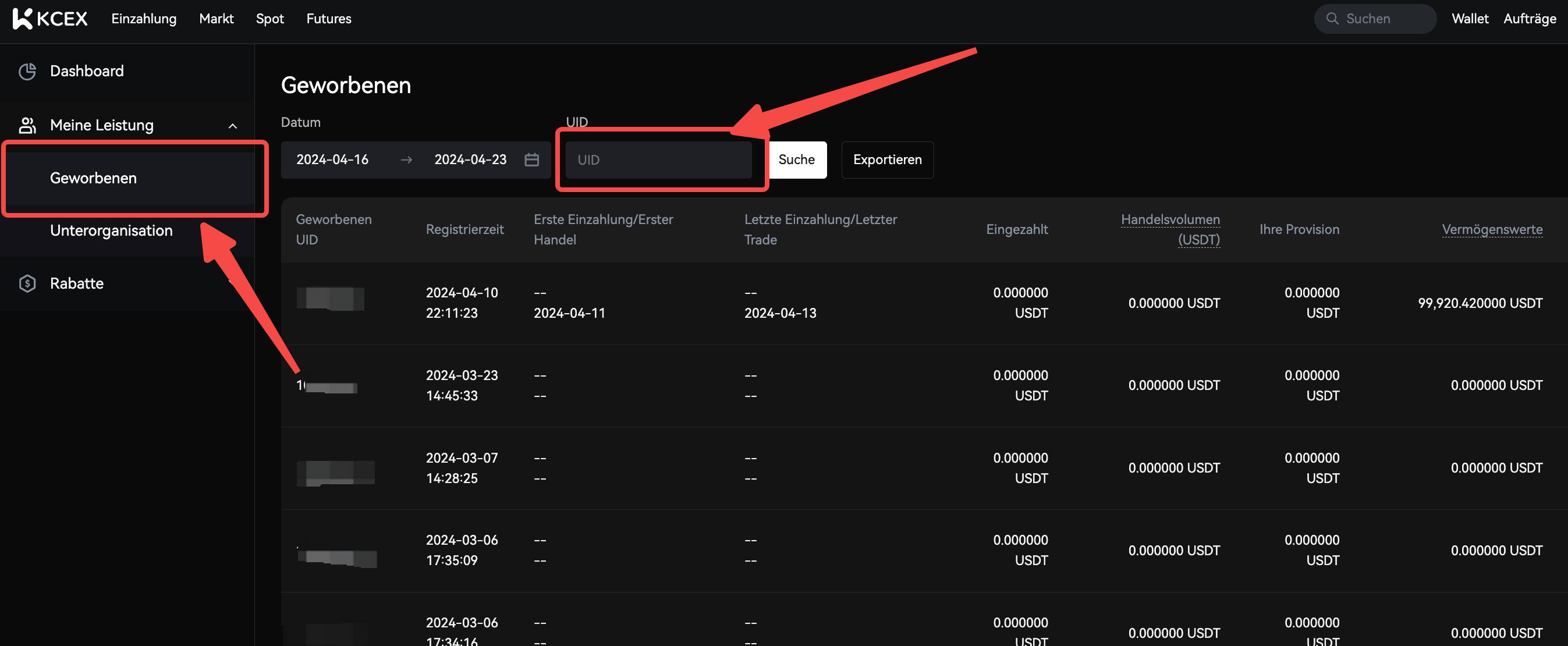Open Futures in top navigation
1568x646 pixels.
click(x=329, y=19)
